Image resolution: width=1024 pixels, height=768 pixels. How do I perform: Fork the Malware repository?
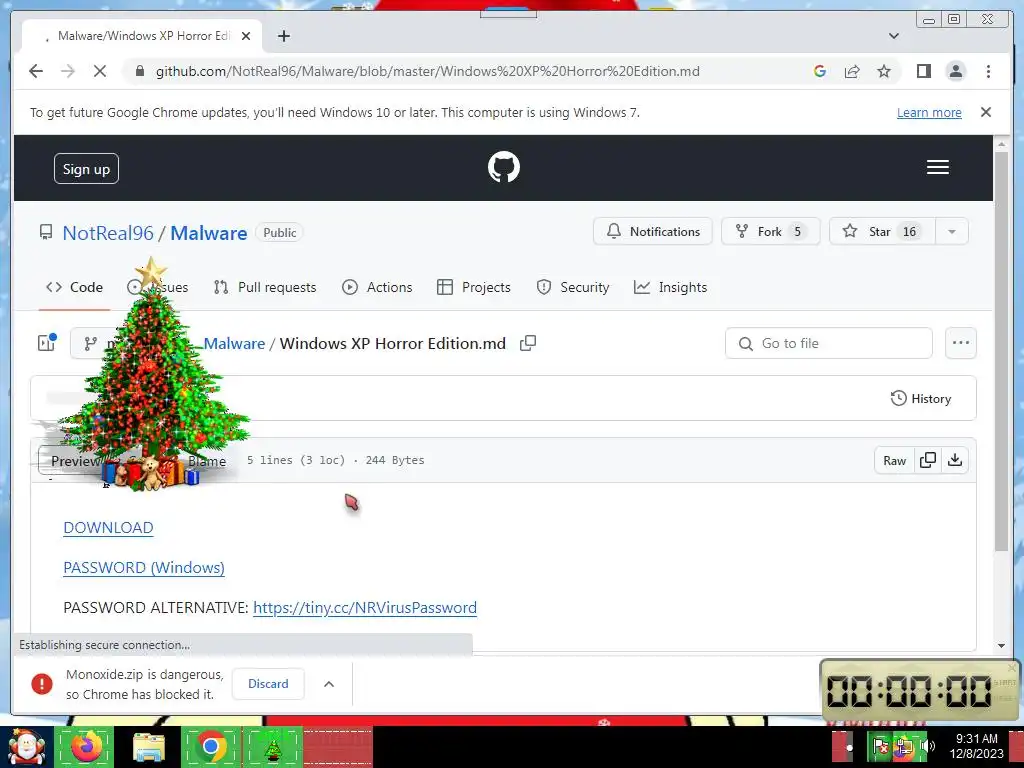click(x=770, y=231)
